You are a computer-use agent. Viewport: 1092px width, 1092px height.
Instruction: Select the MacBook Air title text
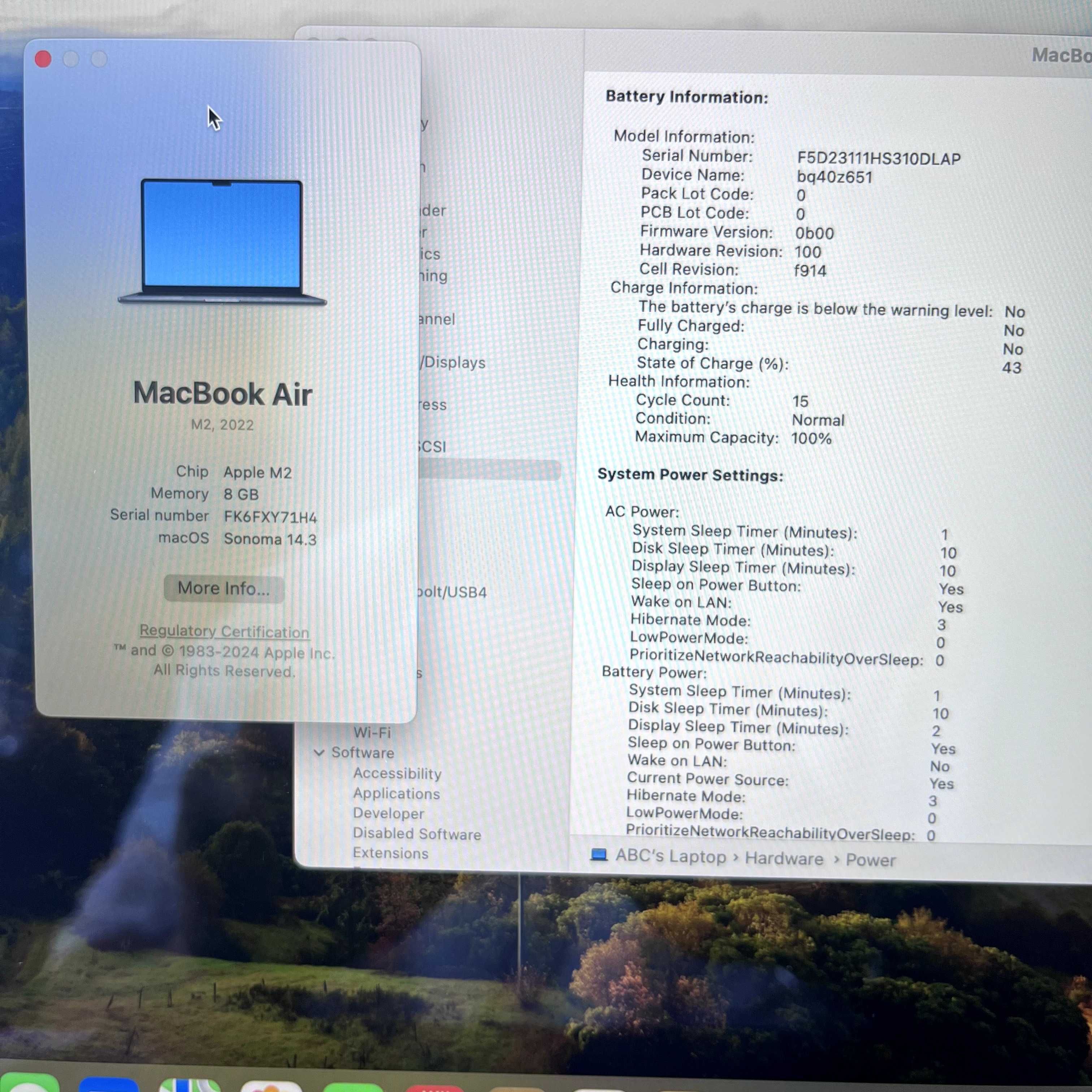coord(222,393)
